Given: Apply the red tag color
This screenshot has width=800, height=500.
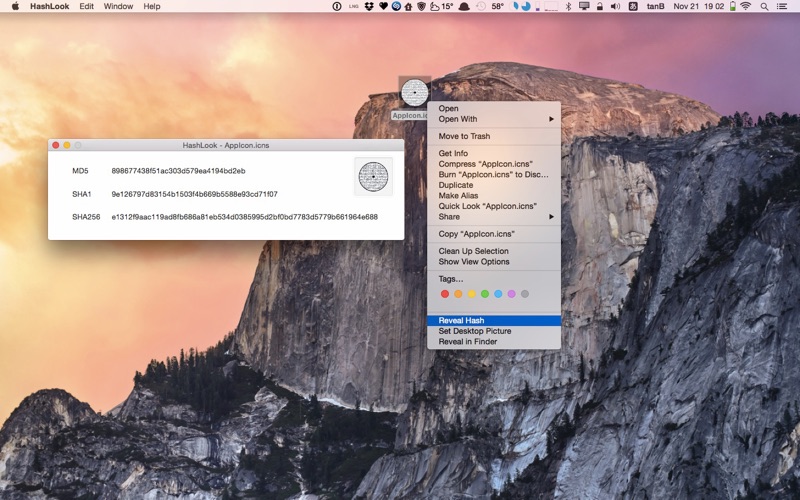Looking at the screenshot, I should [445, 294].
